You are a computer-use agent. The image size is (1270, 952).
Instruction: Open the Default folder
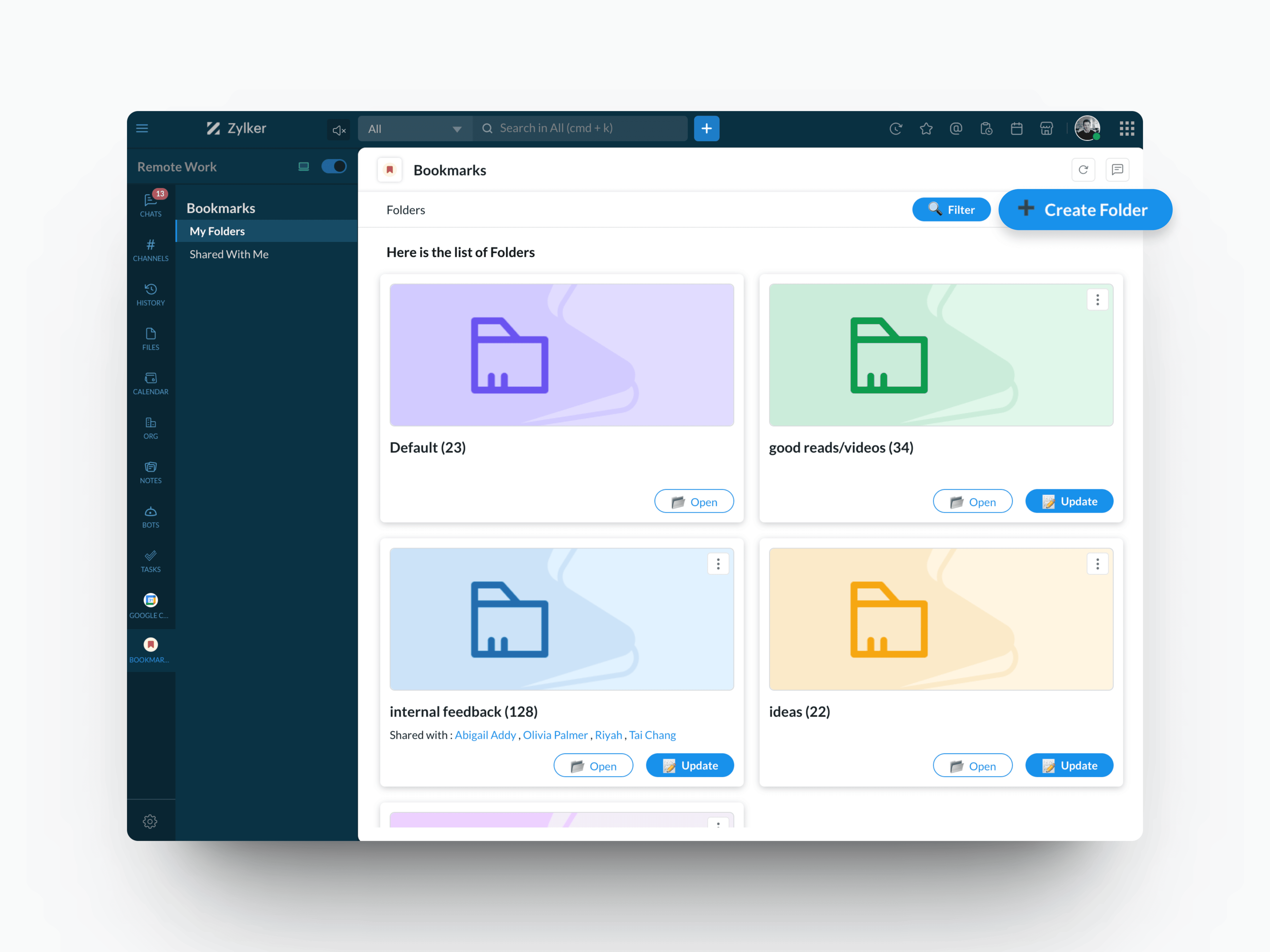pyautogui.click(x=694, y=502)
